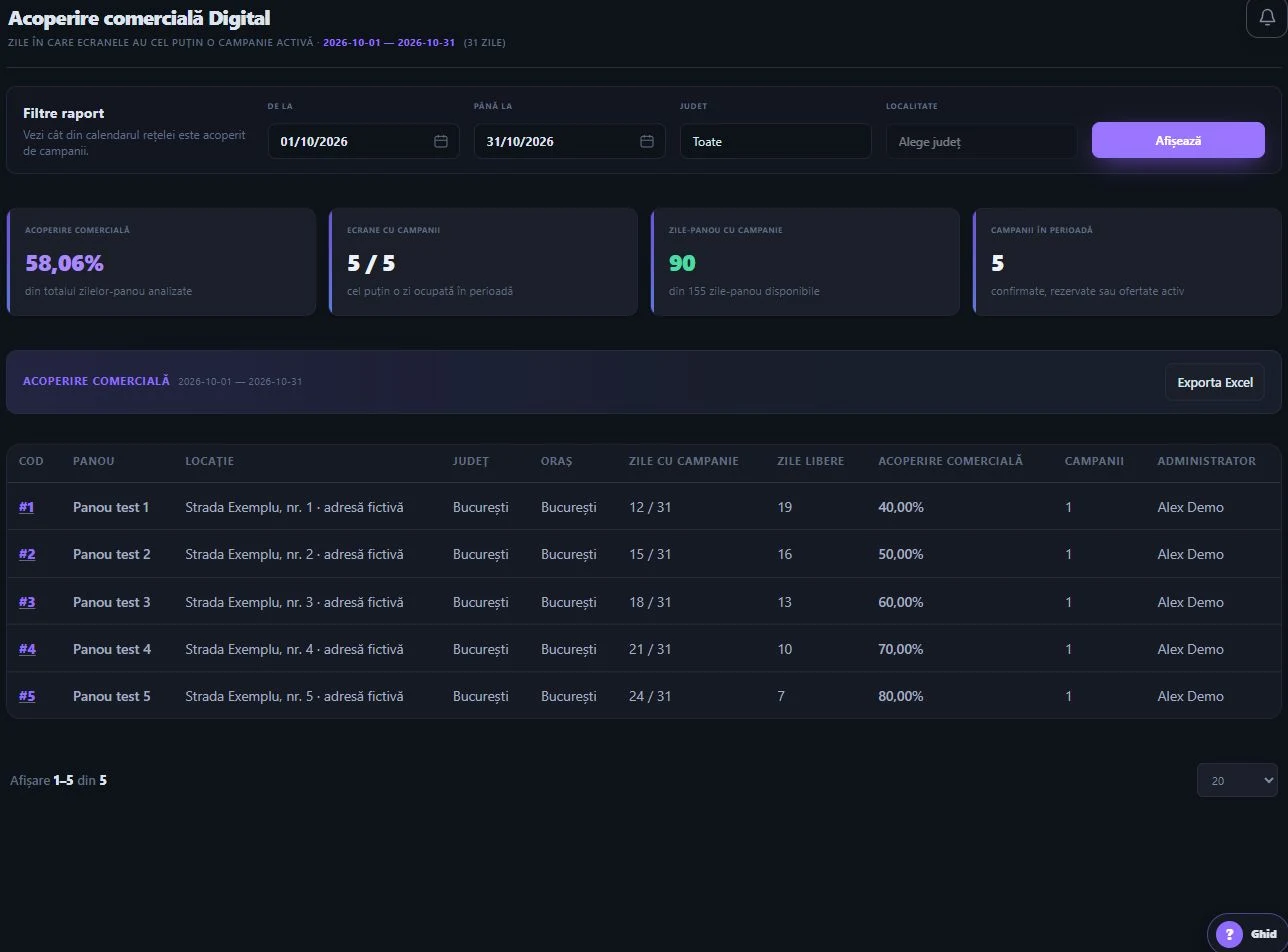Viewport: 1288px width, 952px height.
Task: Open the Localitate dropdown Alege județ
Action: pos(982,141)
